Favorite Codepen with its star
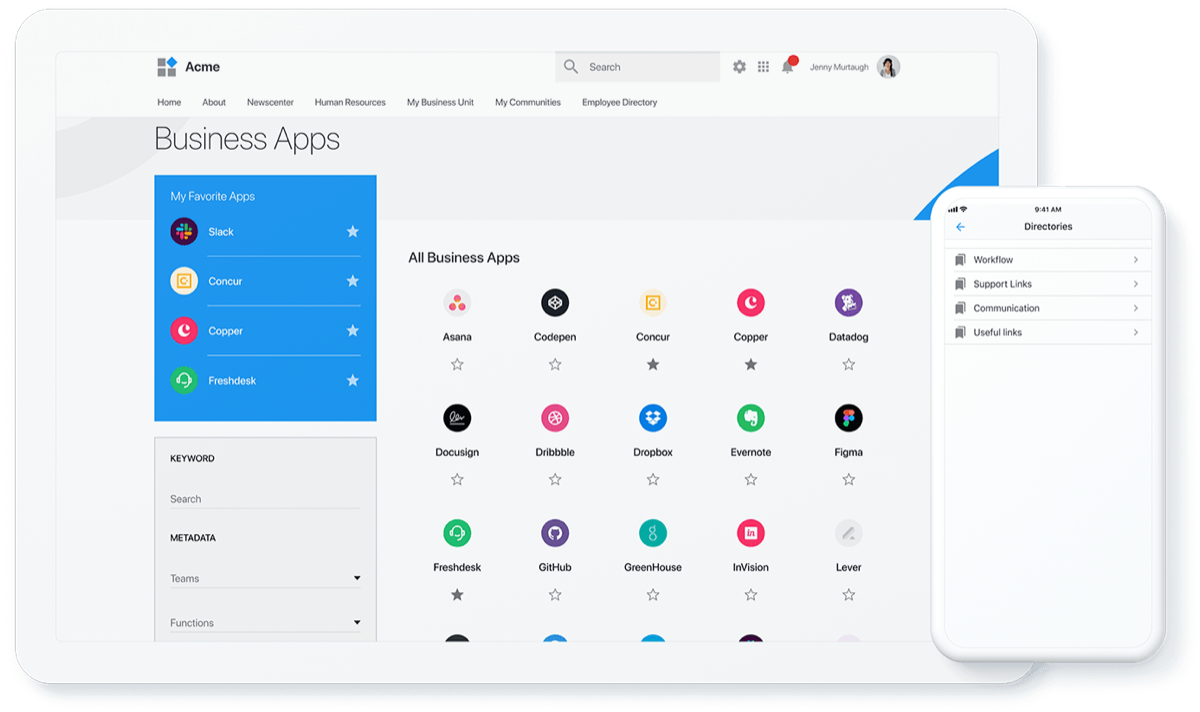1200x712 pixels. (x=555, y=364)
